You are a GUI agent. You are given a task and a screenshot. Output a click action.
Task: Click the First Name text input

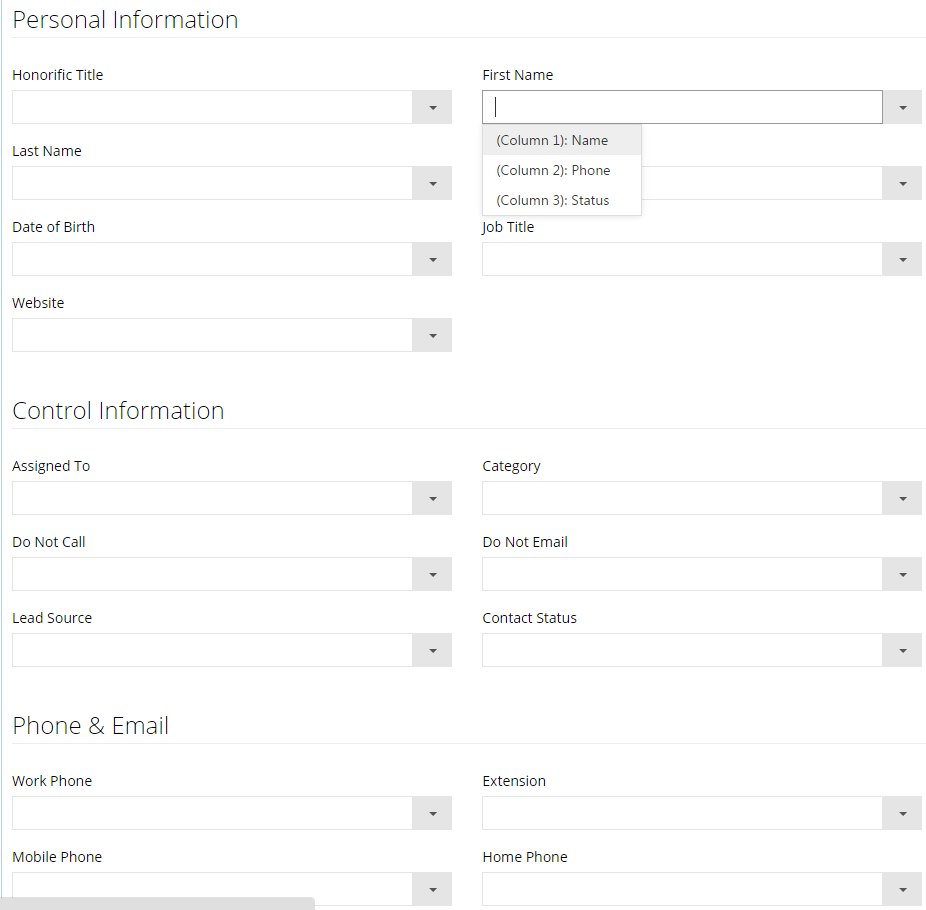coord(682,107)
